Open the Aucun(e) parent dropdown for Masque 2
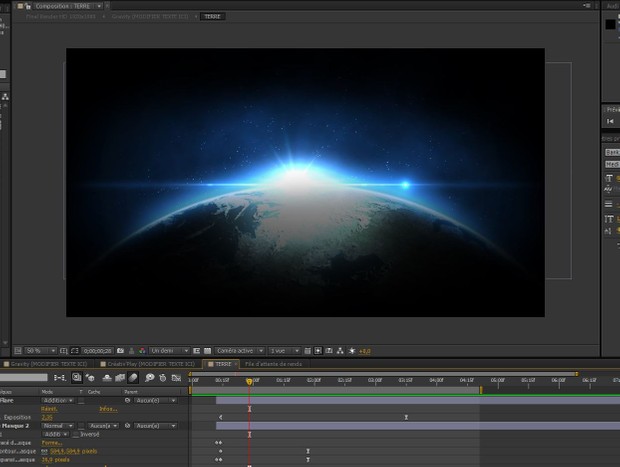Viewport: 620px width, 467px height. [x=155, y=426]
